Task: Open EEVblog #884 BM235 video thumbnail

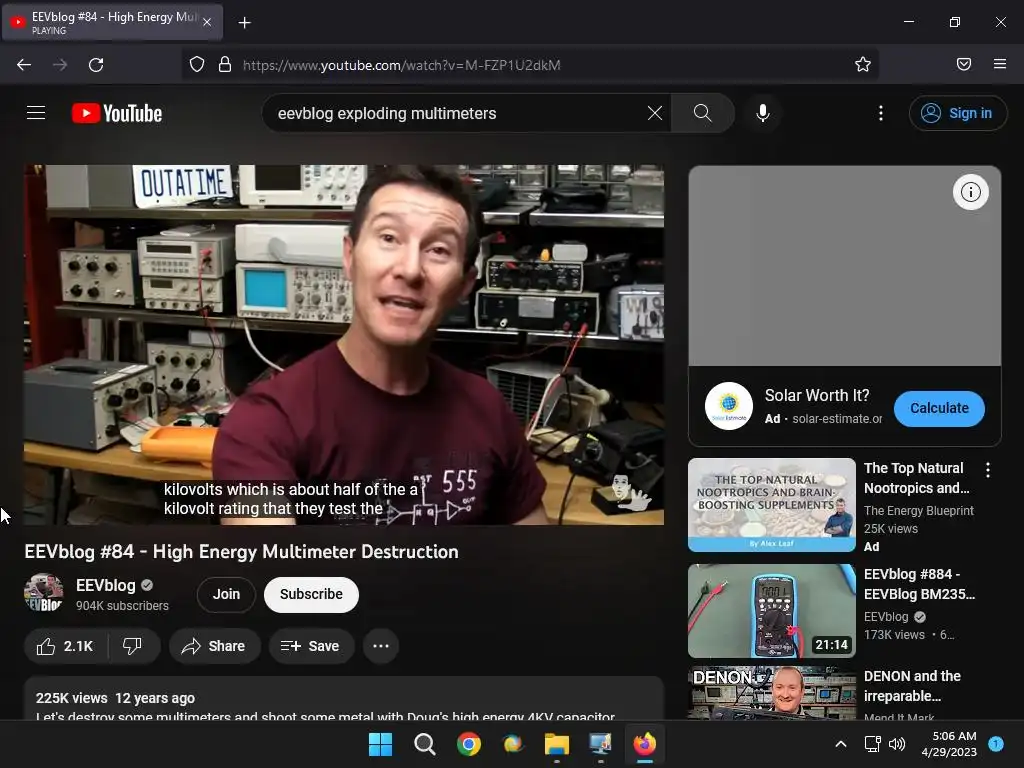Action: point(772,611)
